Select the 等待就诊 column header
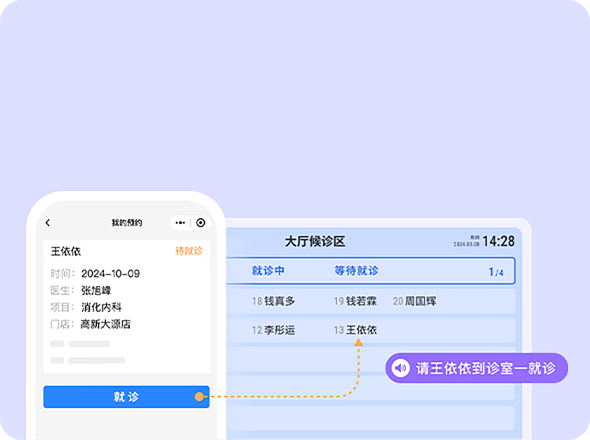This screenshot has height=440, width=590. coord(356,271)
